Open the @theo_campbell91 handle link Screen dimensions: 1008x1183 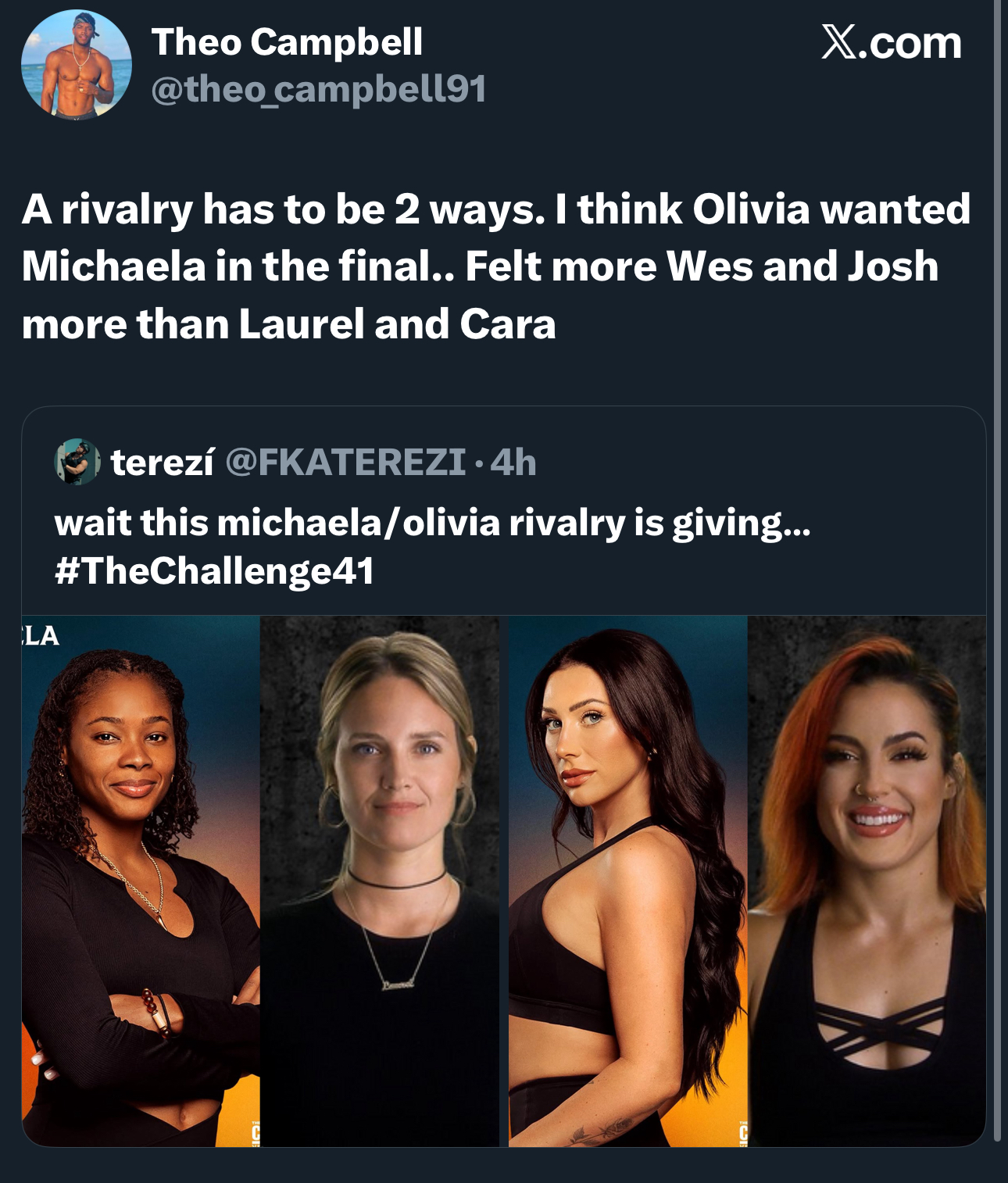pyautogui.click(x=318, y=89)
